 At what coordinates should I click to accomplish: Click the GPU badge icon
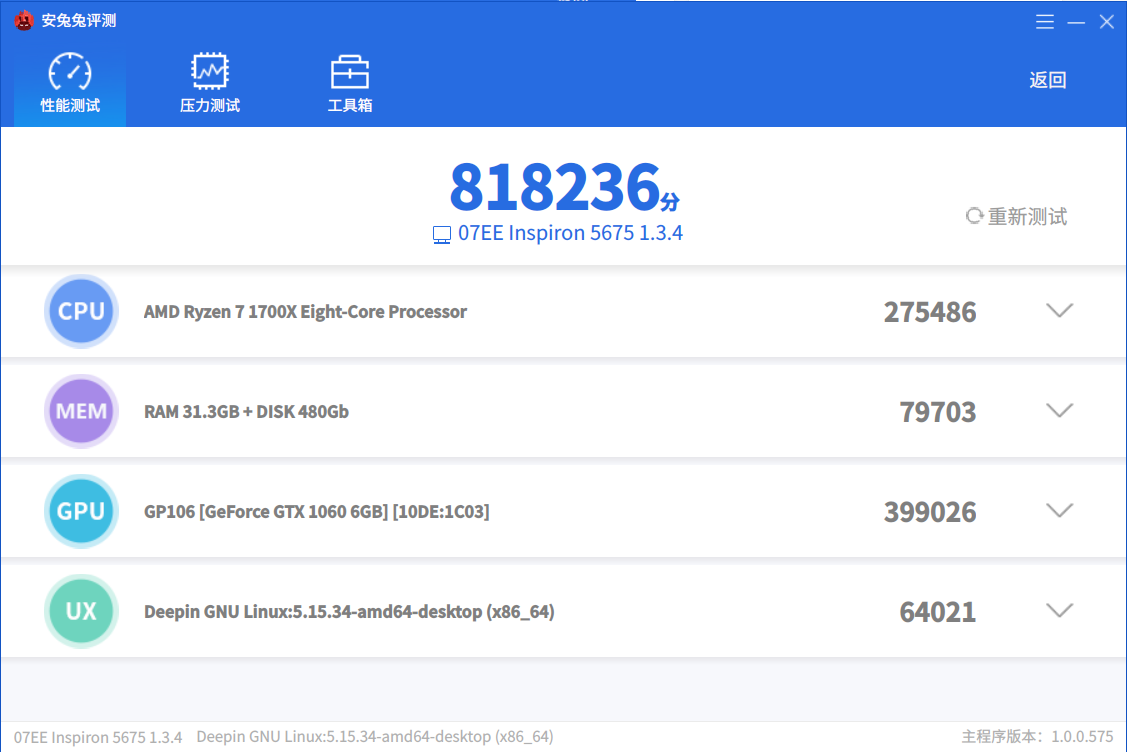pos(81,511)
